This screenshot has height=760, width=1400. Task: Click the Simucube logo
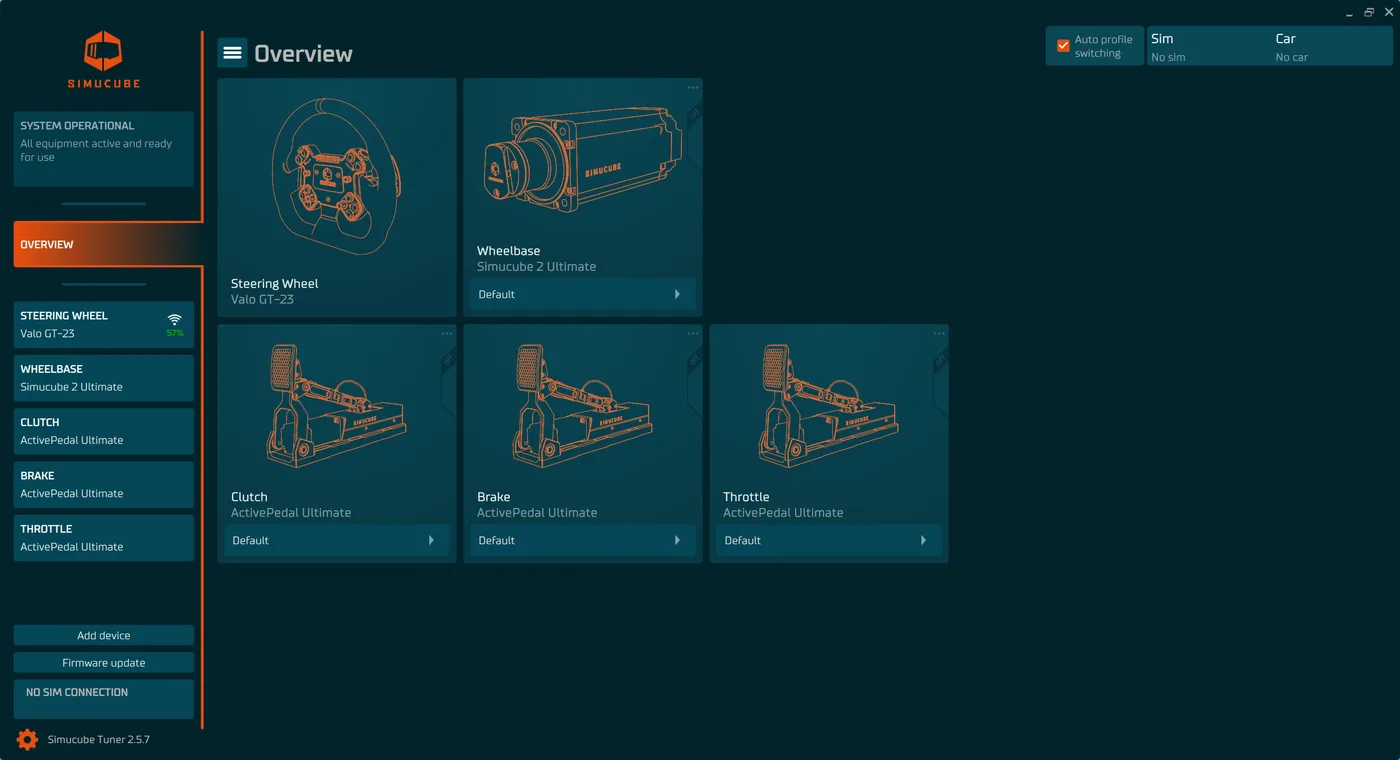pyautogui.click(x=104, y=60)
